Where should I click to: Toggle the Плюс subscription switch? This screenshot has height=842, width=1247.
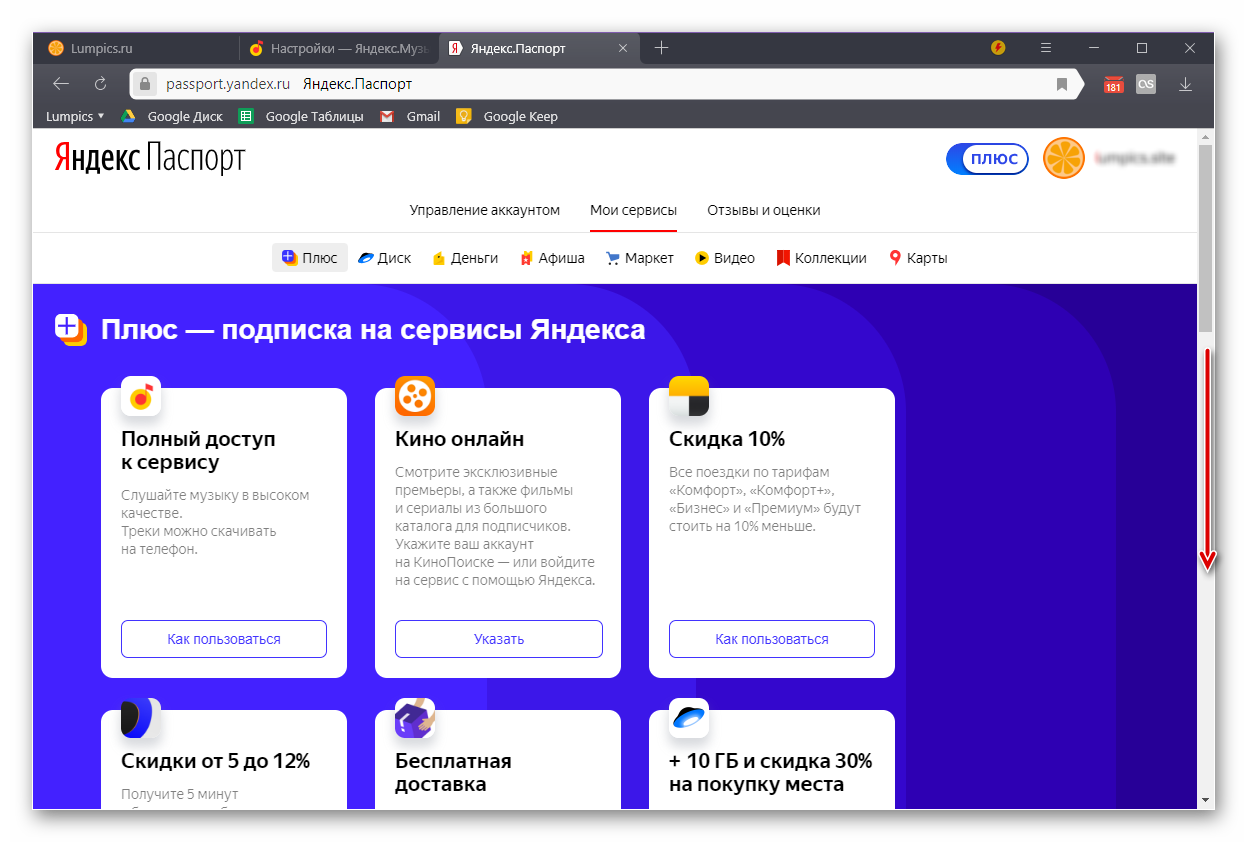pos(987,158)
